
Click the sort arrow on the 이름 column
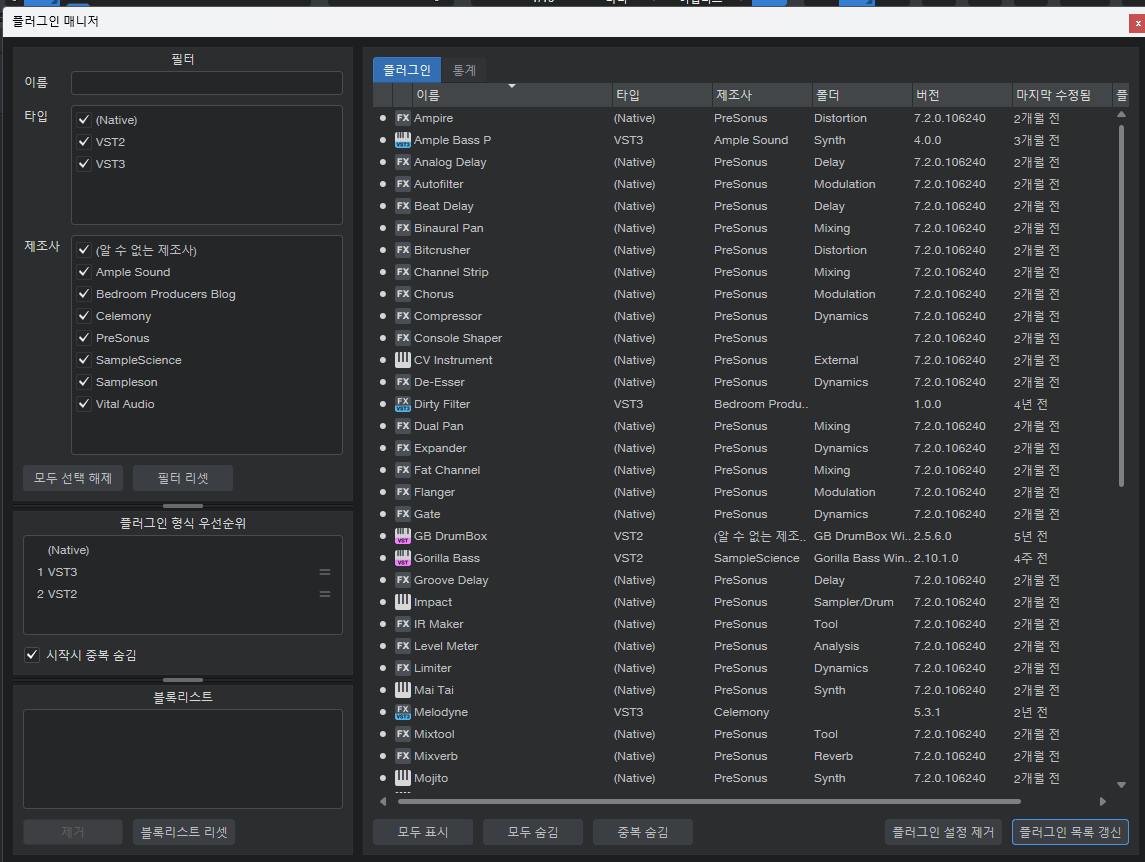[512, 86]
